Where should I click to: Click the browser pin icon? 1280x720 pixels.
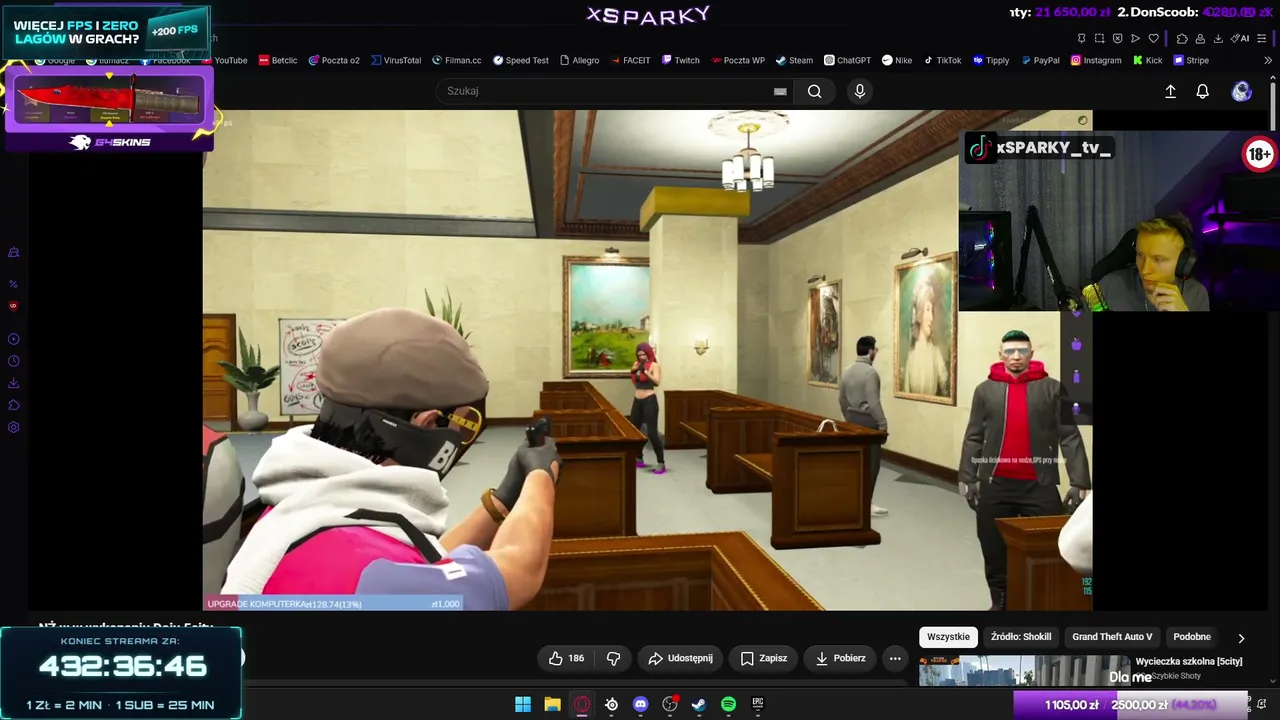(1081, 38)
